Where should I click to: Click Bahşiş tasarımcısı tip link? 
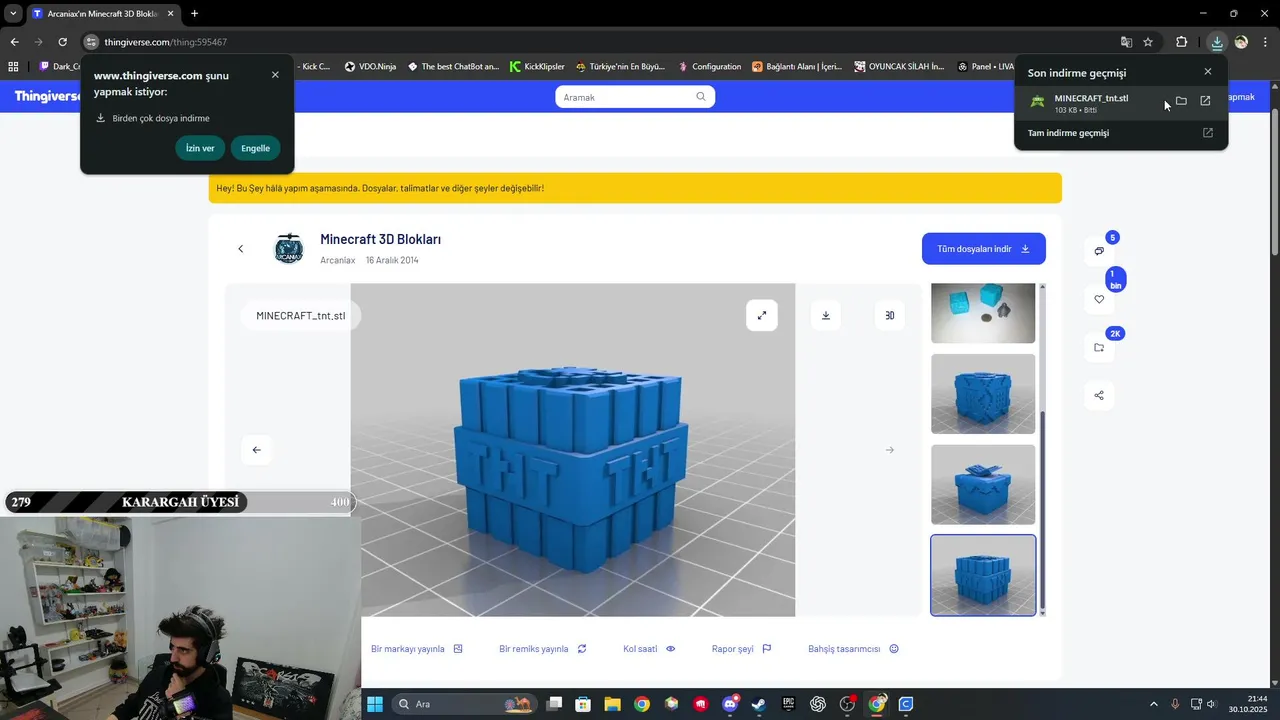[x=854, y=649]
